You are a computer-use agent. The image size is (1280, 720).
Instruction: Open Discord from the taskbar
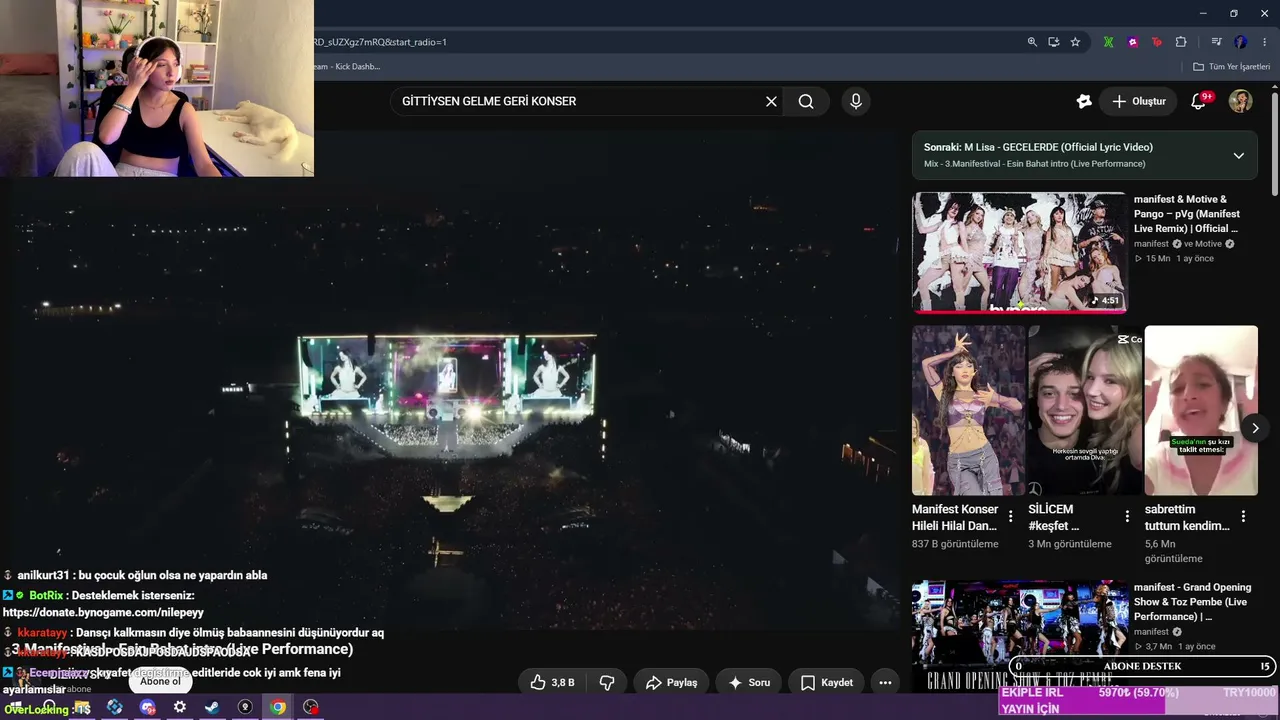tap(148, 707)
